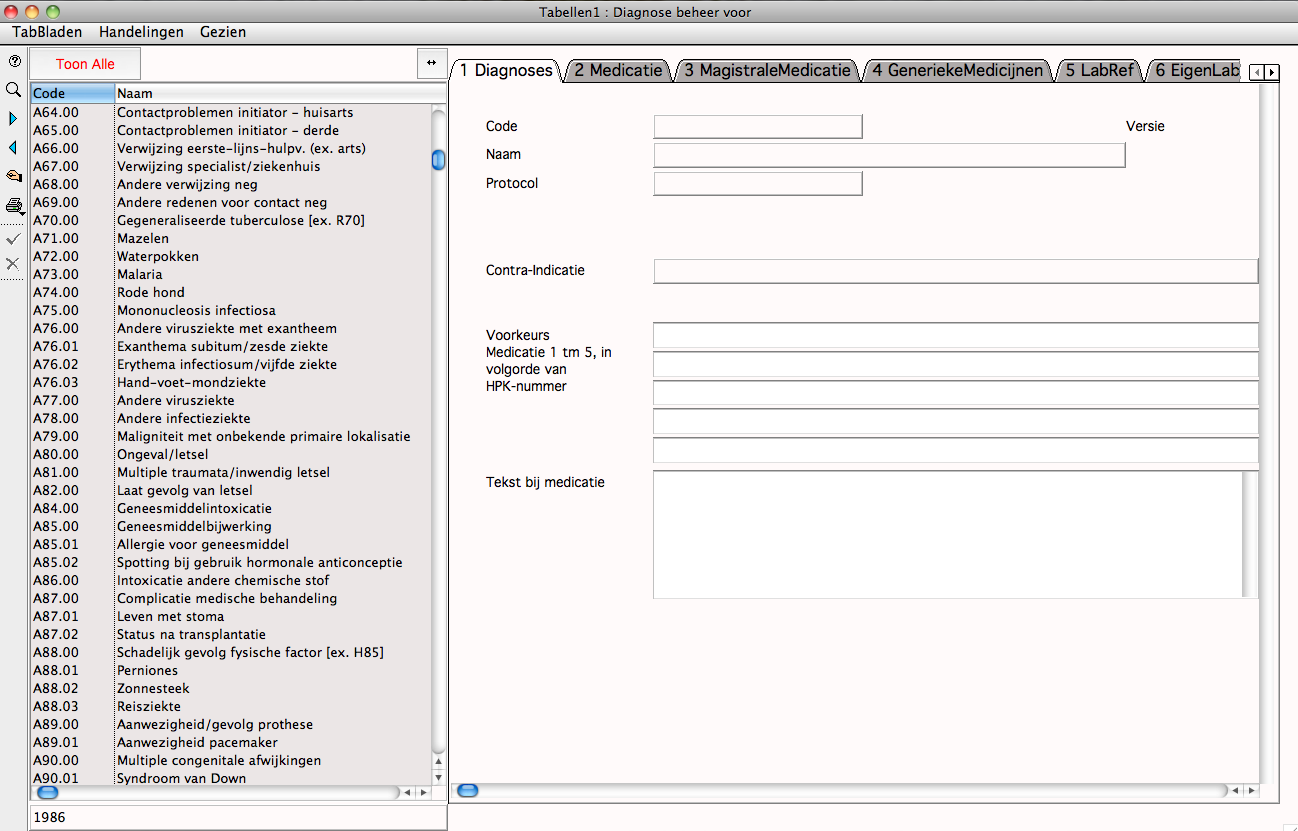Screen dimensions: 1298x831
Task: Select the Allergie voor geneesmiddel row
Action: 231,544
